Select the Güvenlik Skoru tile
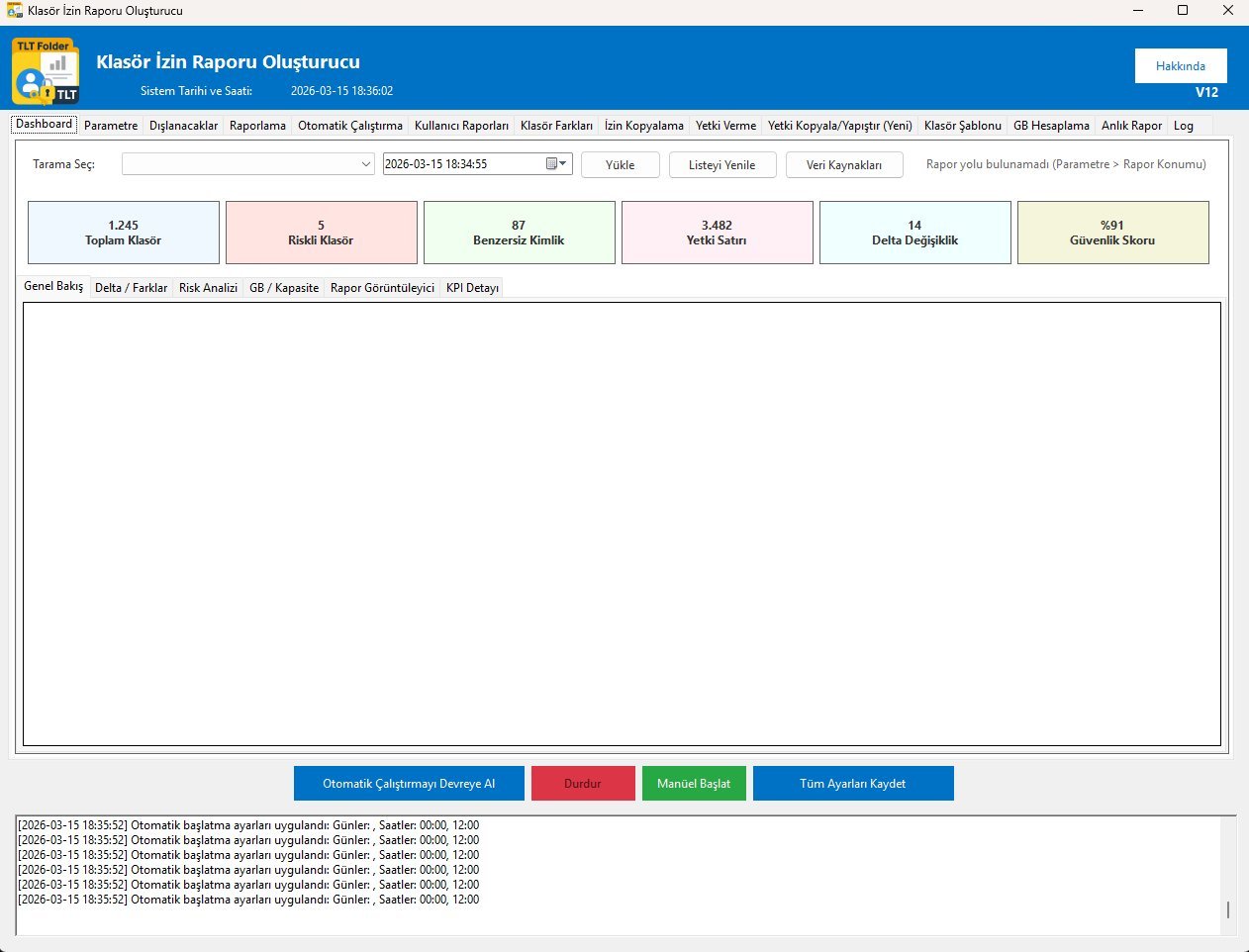The width and height of the screenshot is (1249, 952). [1112, 233]
